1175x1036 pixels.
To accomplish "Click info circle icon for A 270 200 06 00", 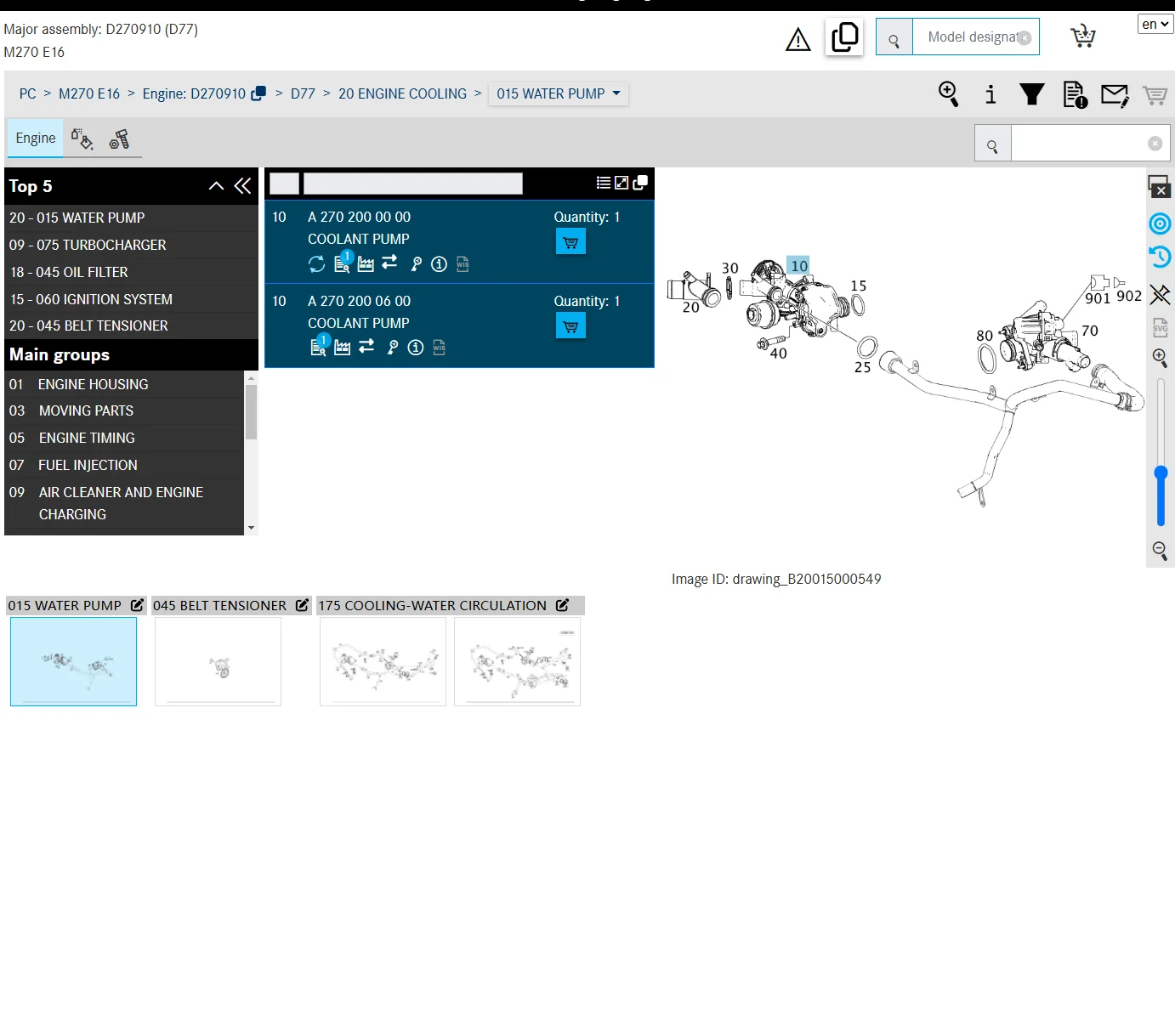I will tap(416, 348).
